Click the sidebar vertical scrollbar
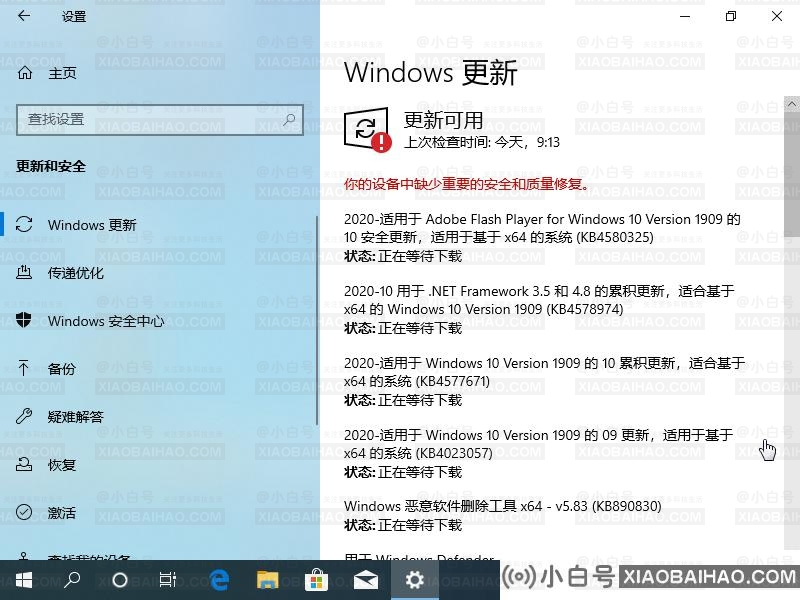Screen dimensions: 800x600 click(x=317, y=320)
